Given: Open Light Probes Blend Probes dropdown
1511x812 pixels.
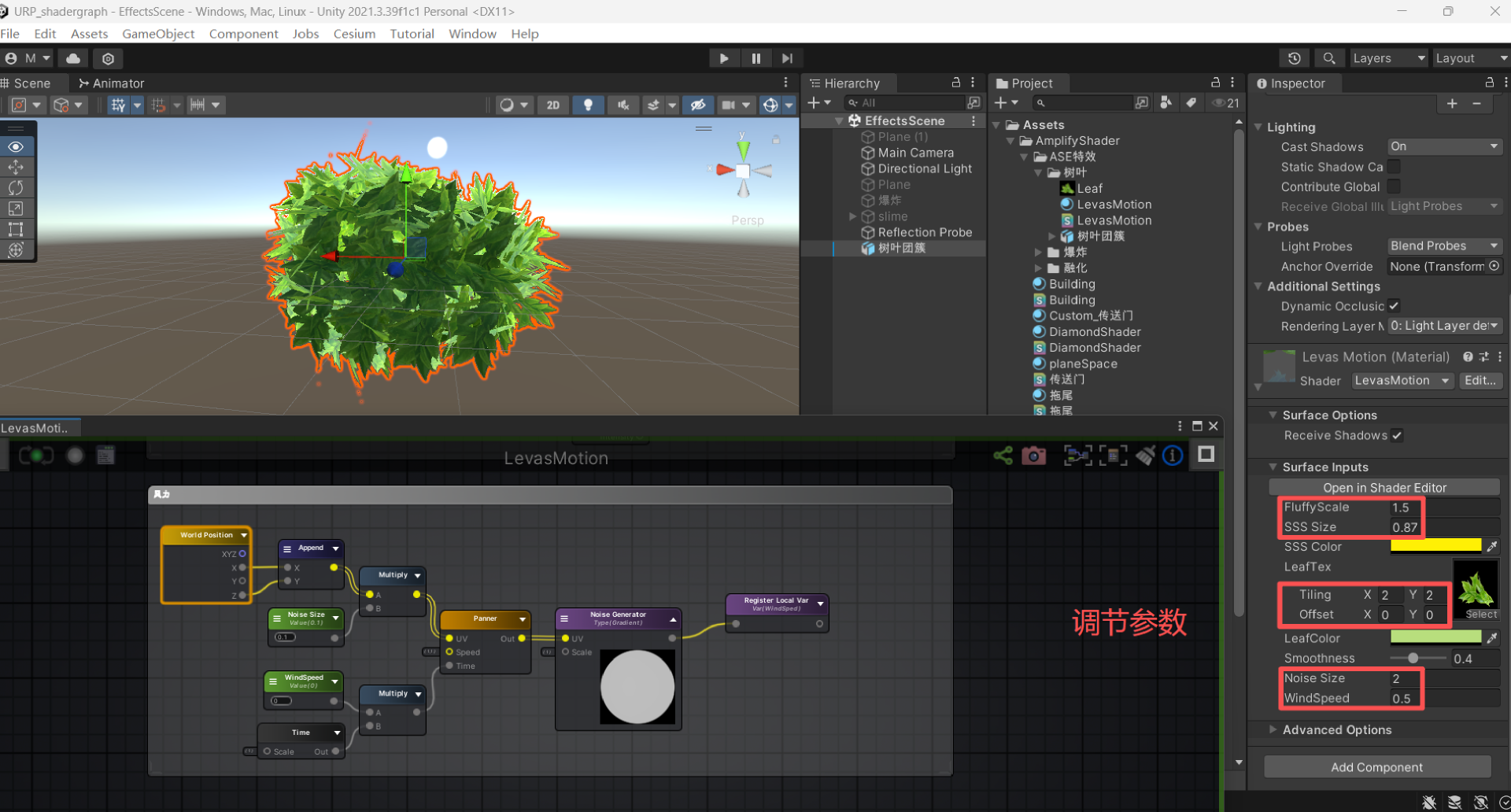Looking at the screenshot, I should tap(1444, 245).
